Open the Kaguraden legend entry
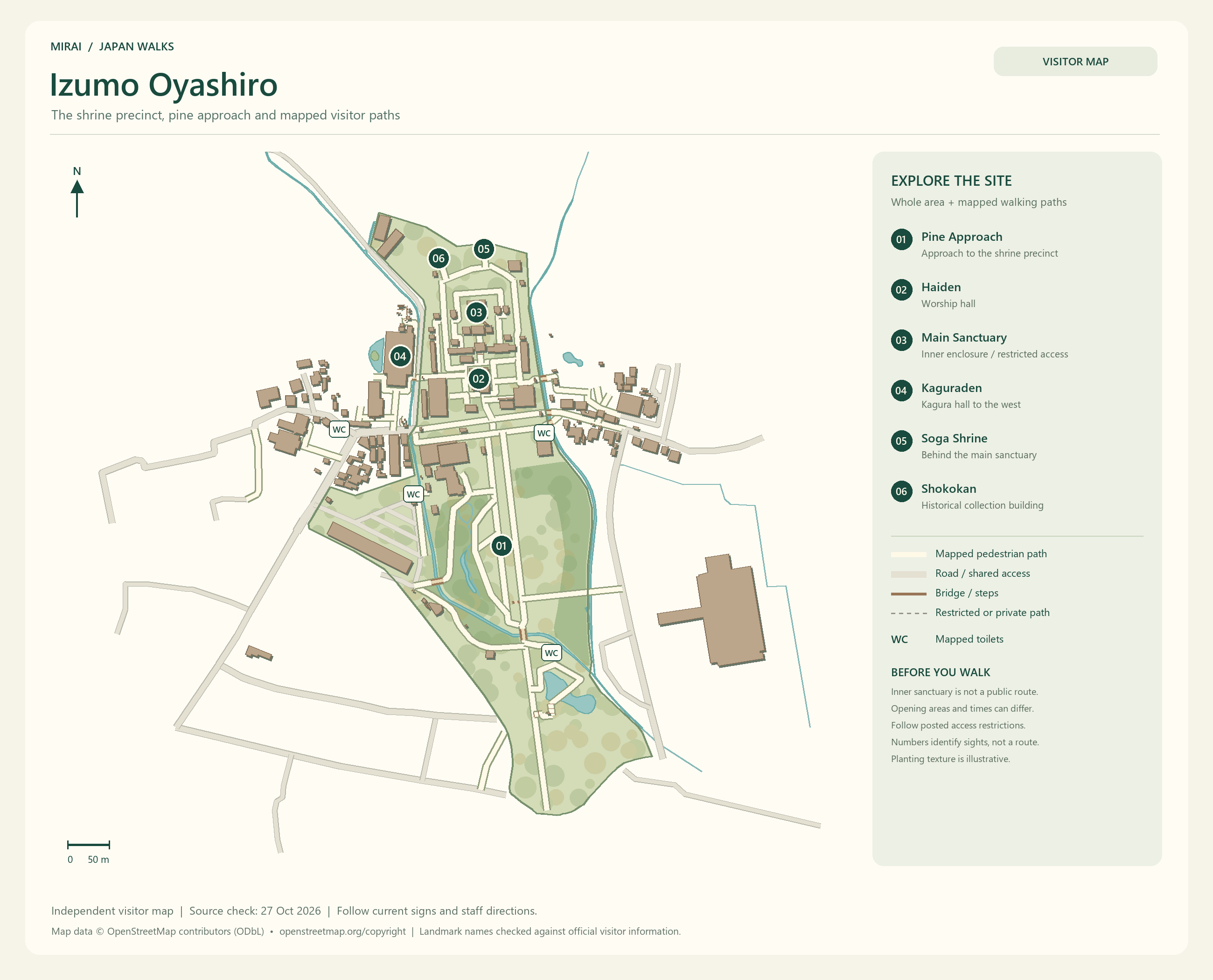Screen dimensions: 1213x980 coord(955,395)
